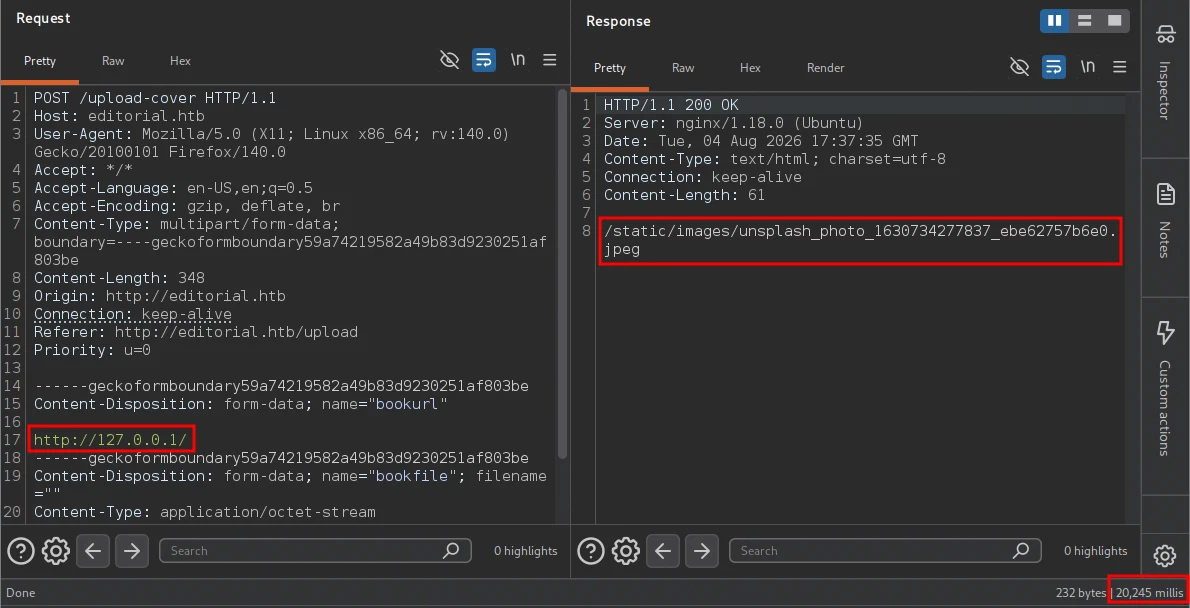Click magnifier icon in Response search
The image size is (1190, 608).
(x=1022, y=550)
